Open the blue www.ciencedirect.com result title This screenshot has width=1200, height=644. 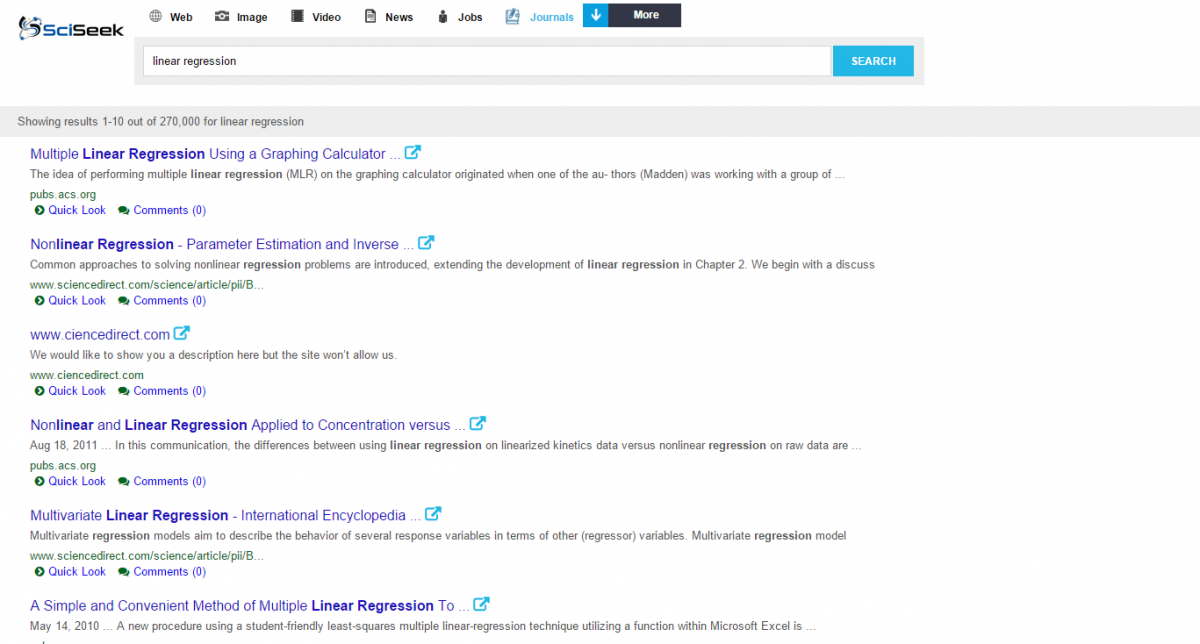coord(100,334)
